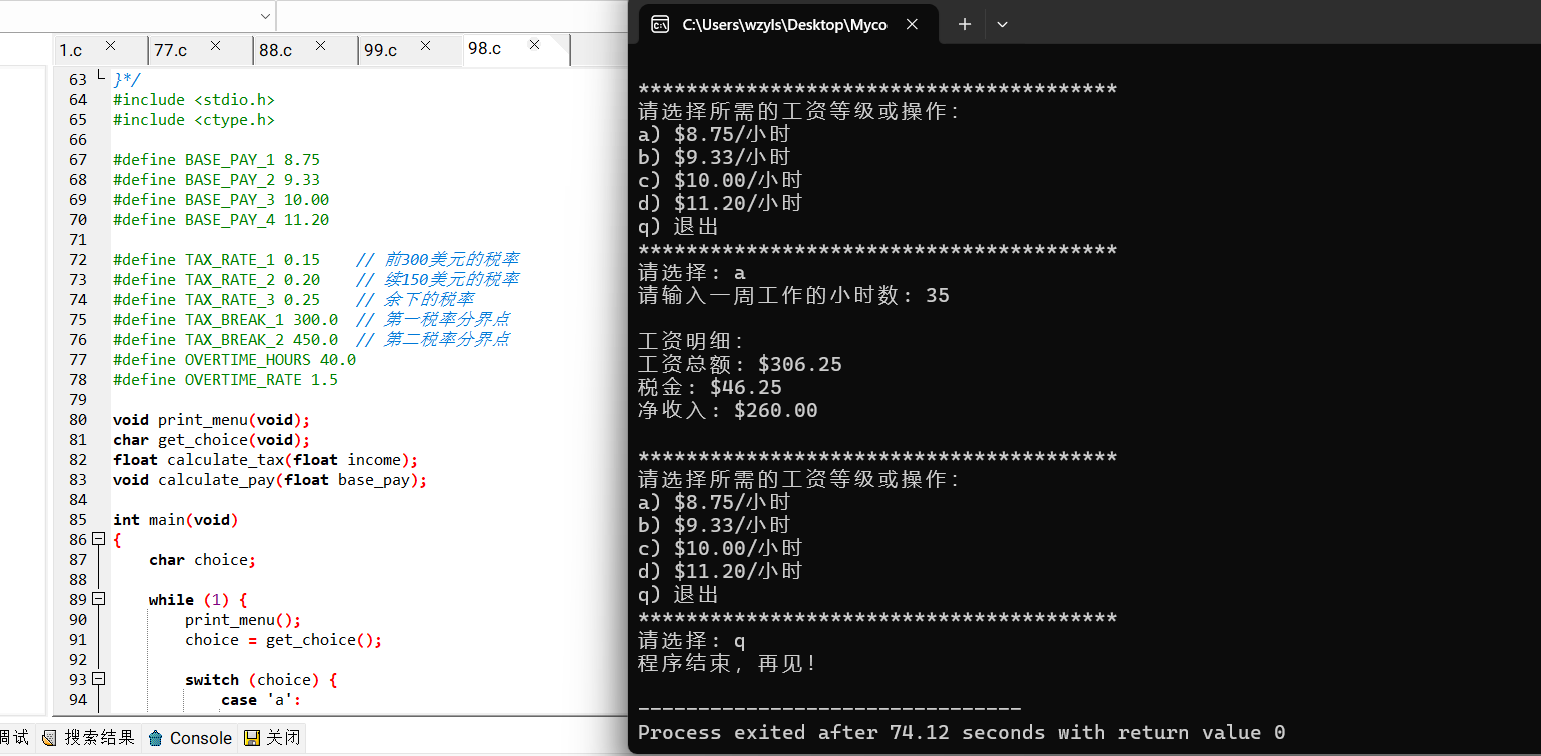Click terminal text '请选择: a'
Screen dimensions: 1541x756
(692, 273)
